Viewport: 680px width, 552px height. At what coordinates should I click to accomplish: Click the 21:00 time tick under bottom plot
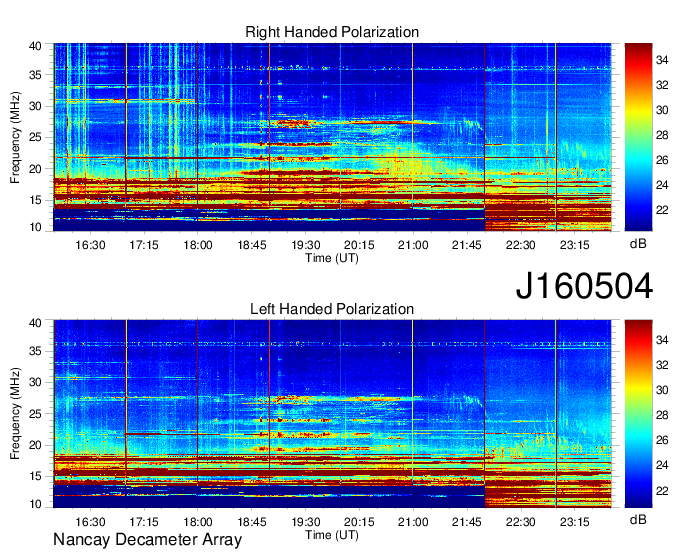(413, 522)
